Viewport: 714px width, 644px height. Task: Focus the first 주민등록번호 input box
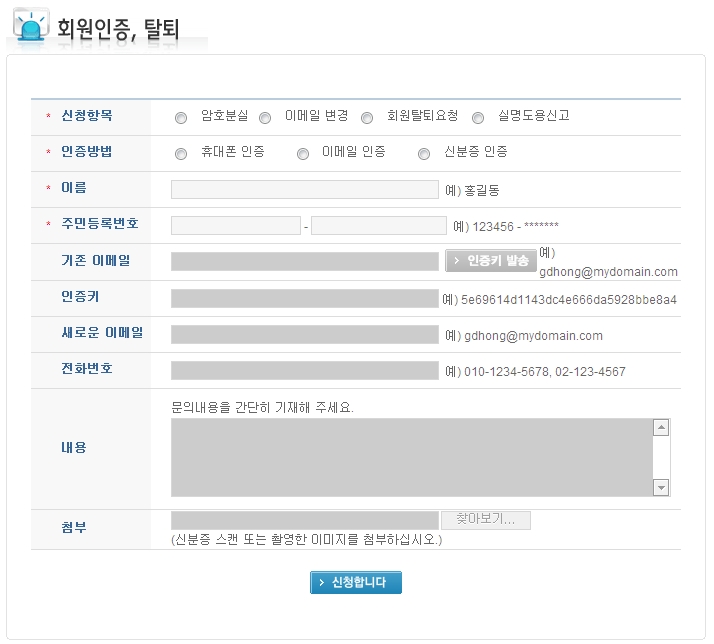coord(235,226)
